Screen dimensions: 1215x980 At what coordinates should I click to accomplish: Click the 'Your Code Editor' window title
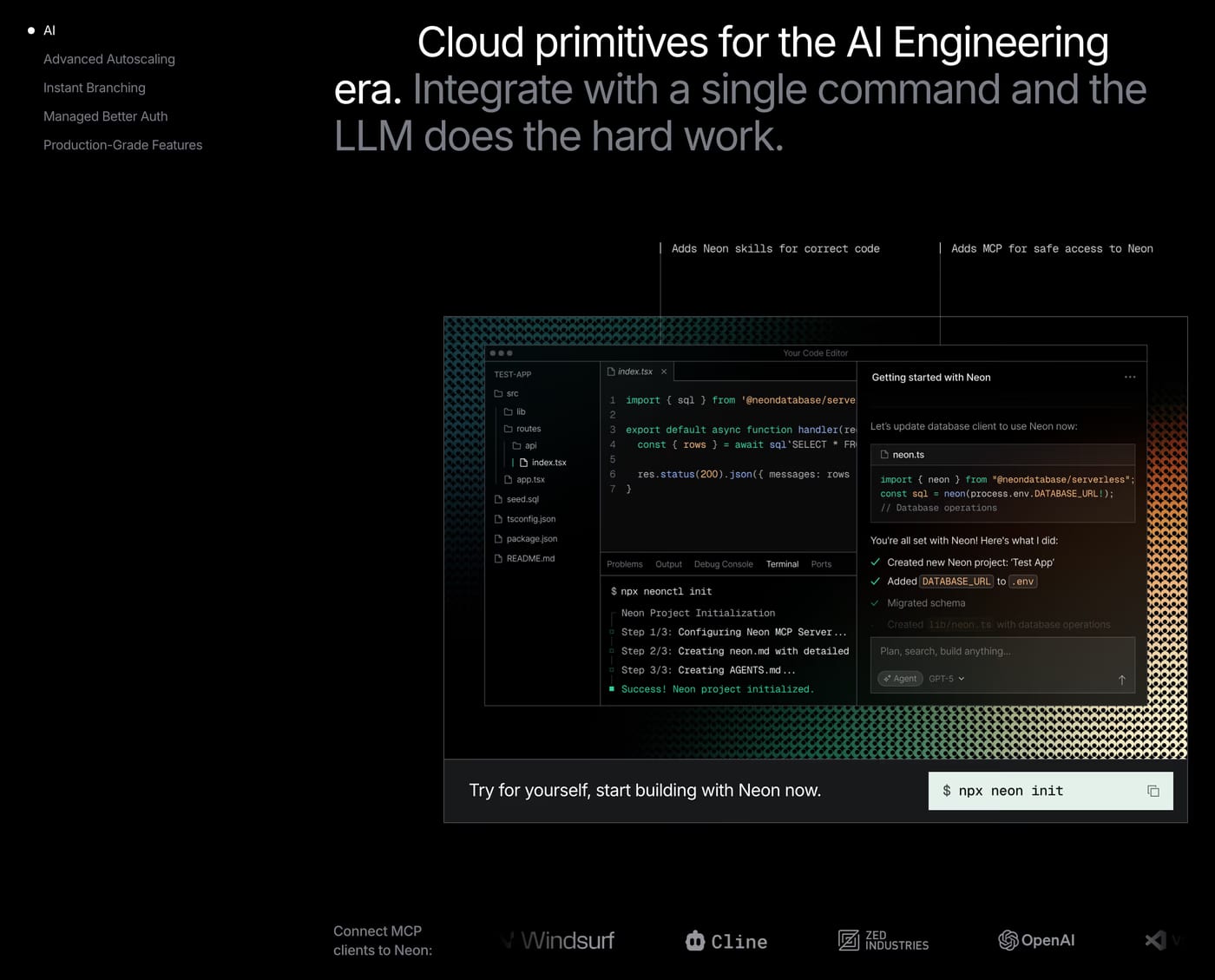click(x=816, y=353)
